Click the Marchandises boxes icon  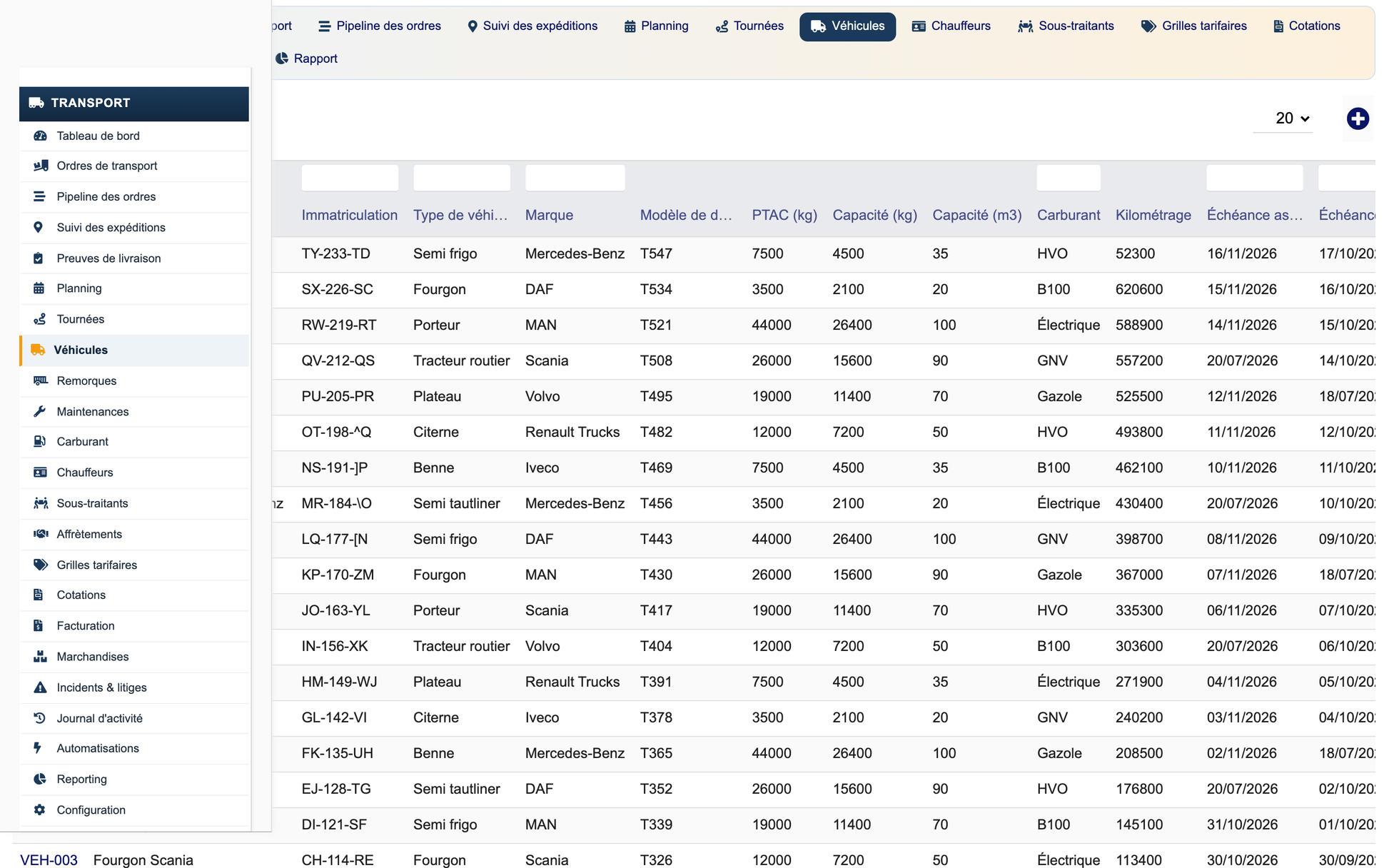(x=40, y=656)
